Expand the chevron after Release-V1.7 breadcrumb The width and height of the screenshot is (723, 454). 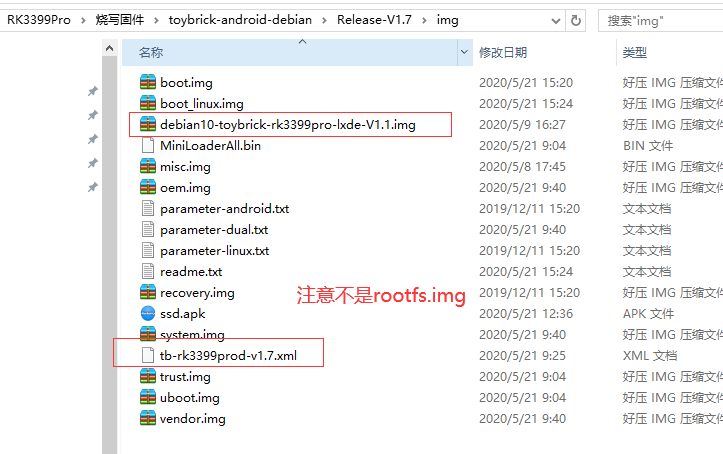pos(424,20)
